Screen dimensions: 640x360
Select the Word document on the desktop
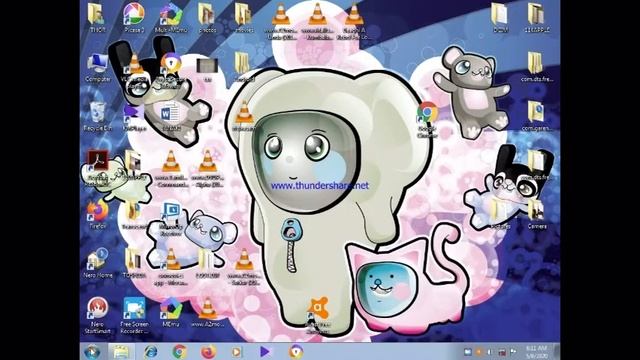171,116
